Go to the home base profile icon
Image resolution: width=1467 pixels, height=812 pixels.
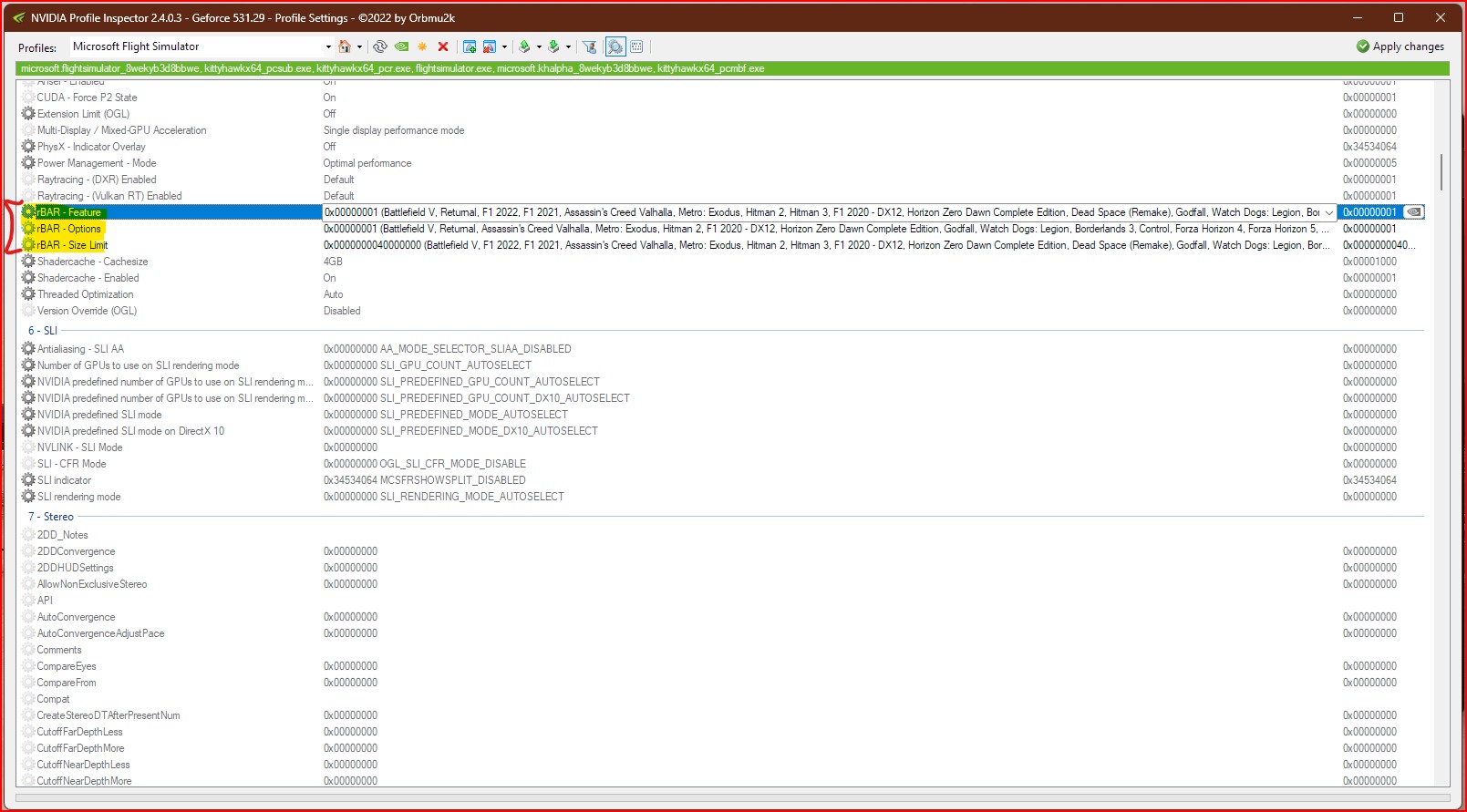pos(345,46)
